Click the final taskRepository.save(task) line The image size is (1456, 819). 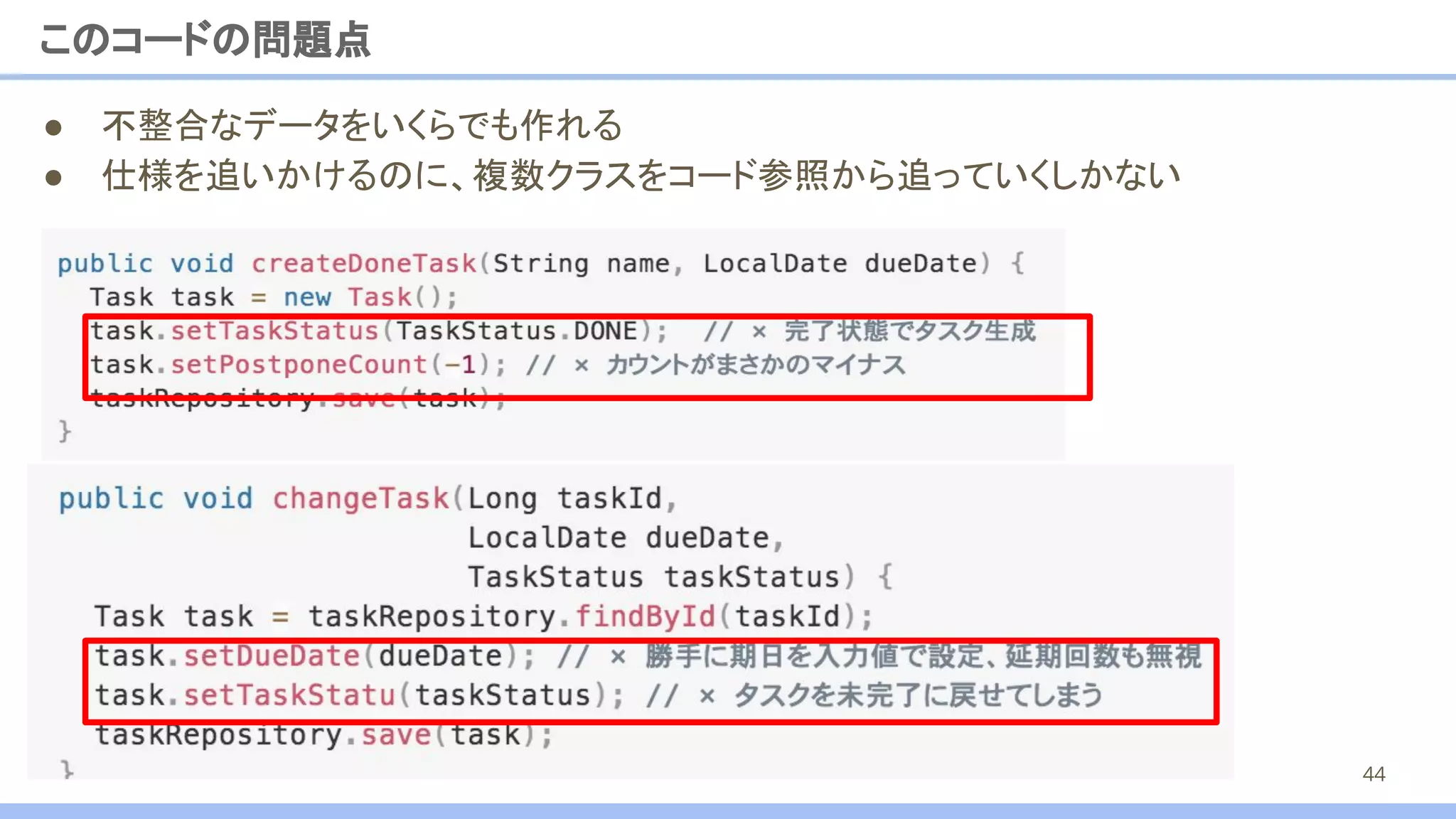323,735
